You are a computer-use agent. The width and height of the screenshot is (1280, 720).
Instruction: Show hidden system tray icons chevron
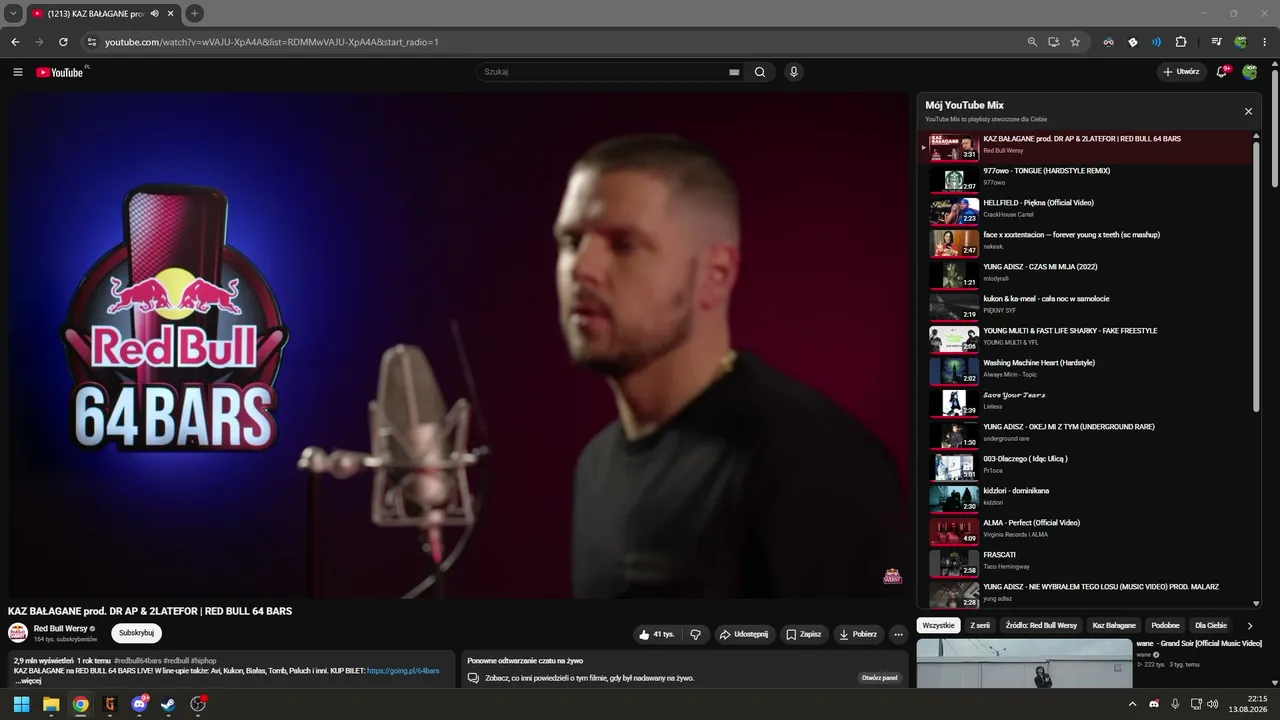pyautogui.click(x=1133, y=704)
